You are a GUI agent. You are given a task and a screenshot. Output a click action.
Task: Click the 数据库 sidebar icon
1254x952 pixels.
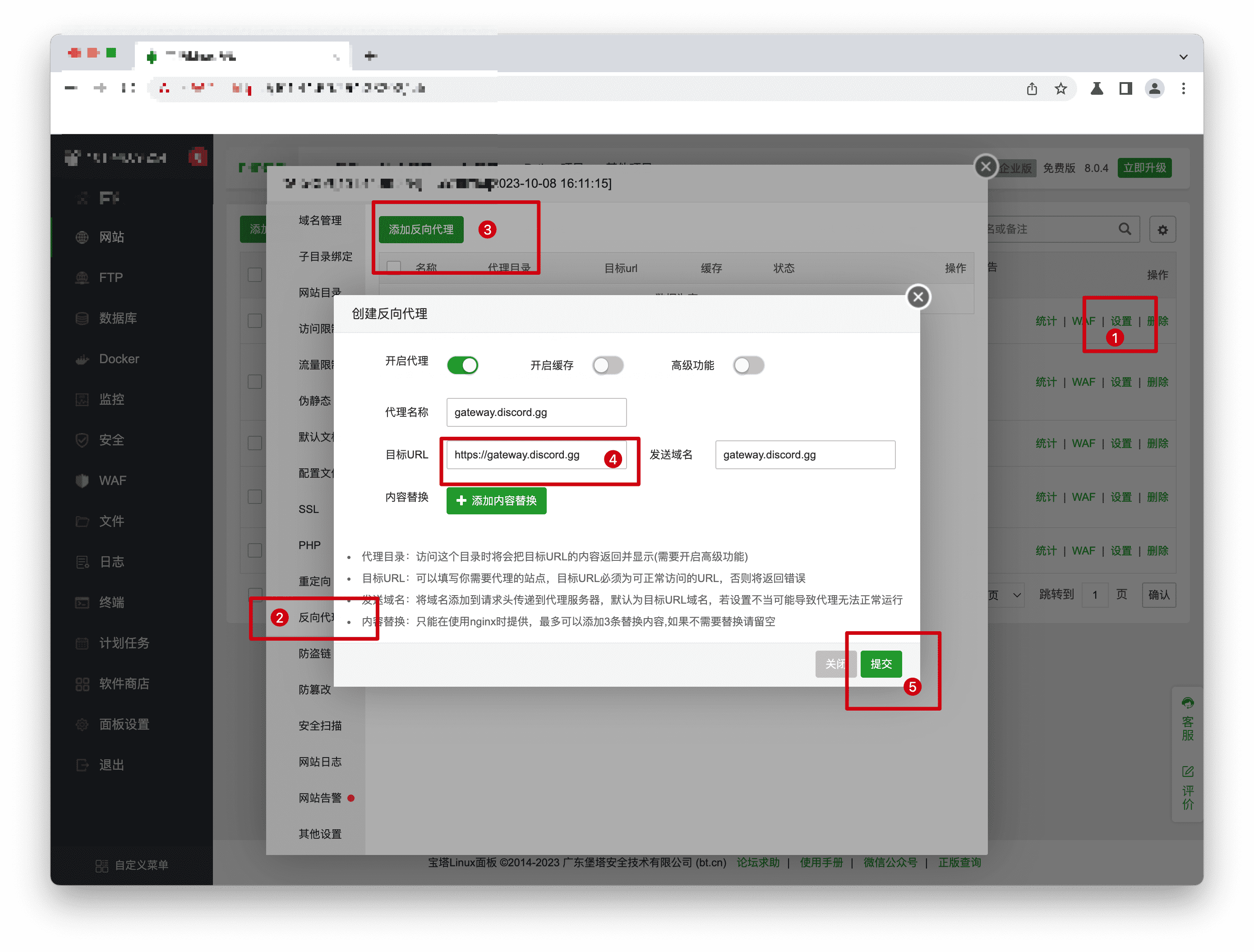tap(82, 318)
